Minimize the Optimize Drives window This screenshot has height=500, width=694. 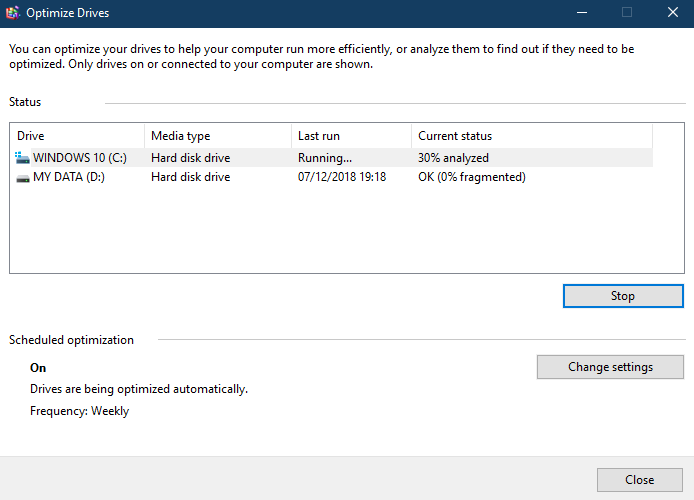coord(582,13)
